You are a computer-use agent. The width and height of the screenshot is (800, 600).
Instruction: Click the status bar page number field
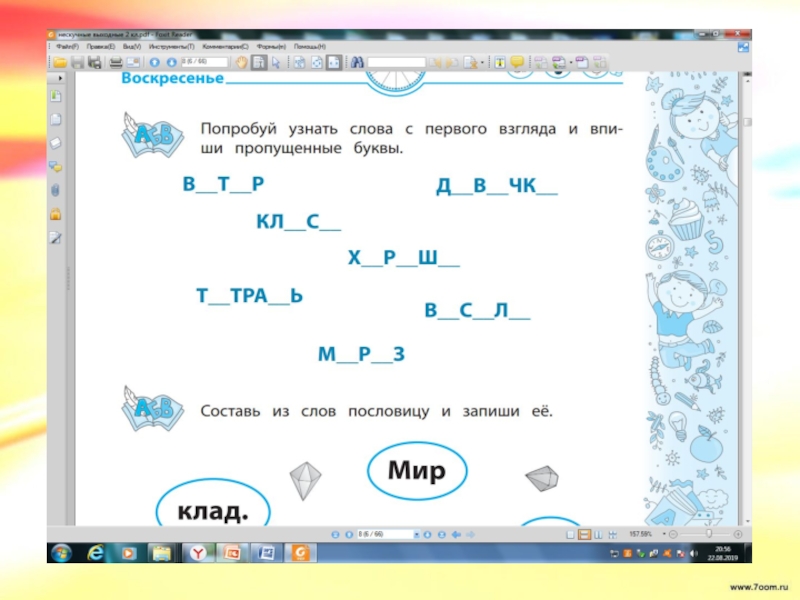(384, 535)
